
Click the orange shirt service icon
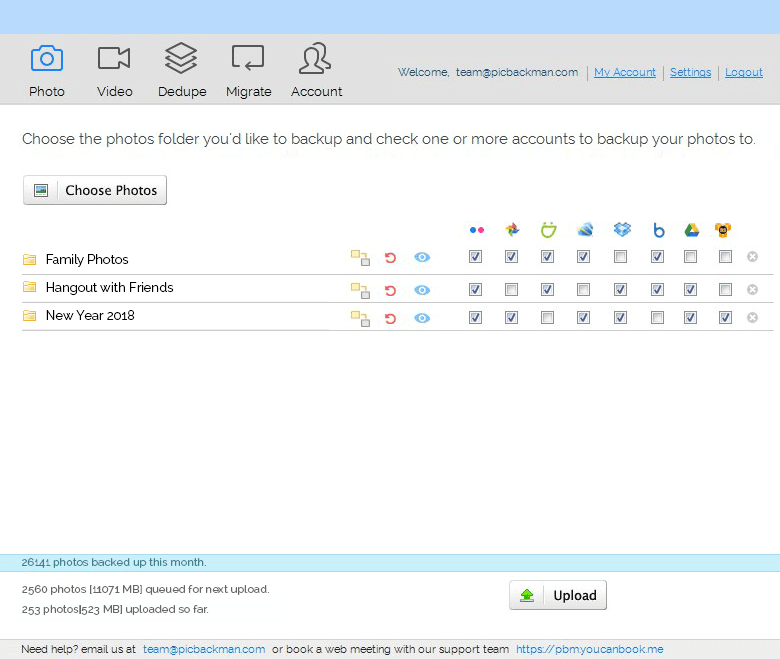coord(723,230)
